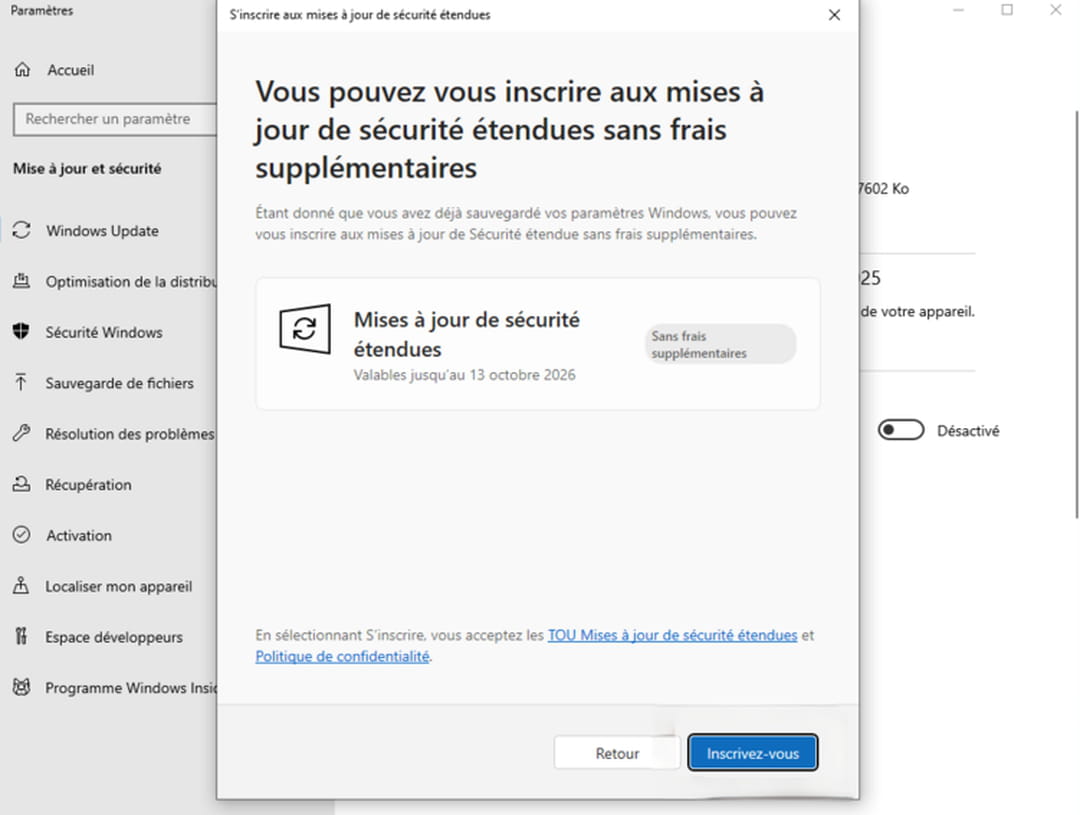Open the Activation settings page
This screenshot has width=1080, height=815.
(79, 536)
